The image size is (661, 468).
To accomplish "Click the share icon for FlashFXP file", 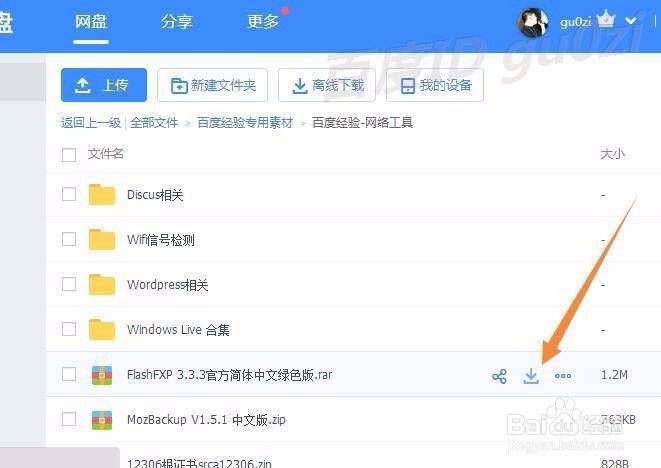I will pyautogui.click(x=499, y=376).
